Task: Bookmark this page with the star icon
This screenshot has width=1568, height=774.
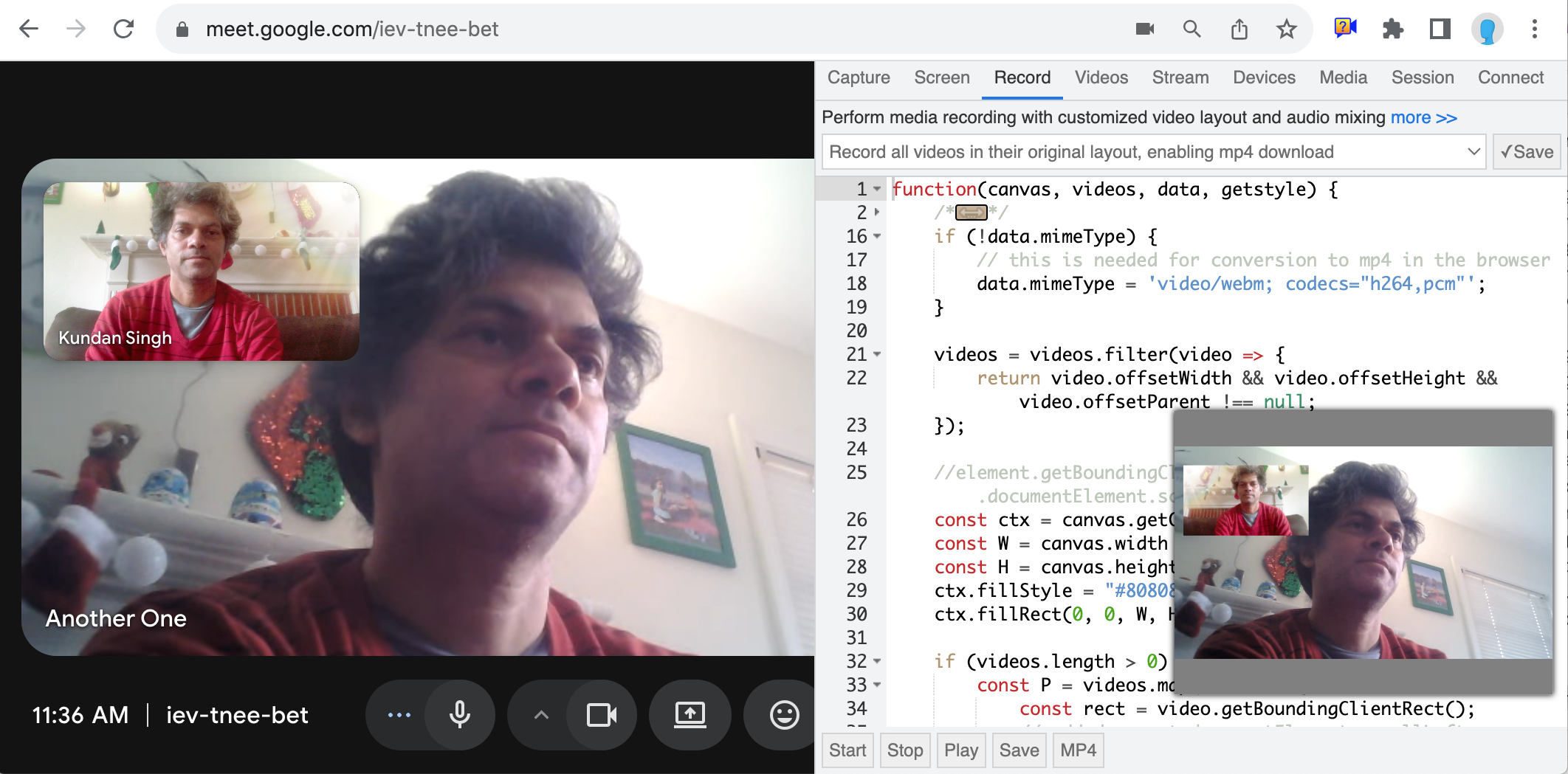Action: coord(1286,30)
